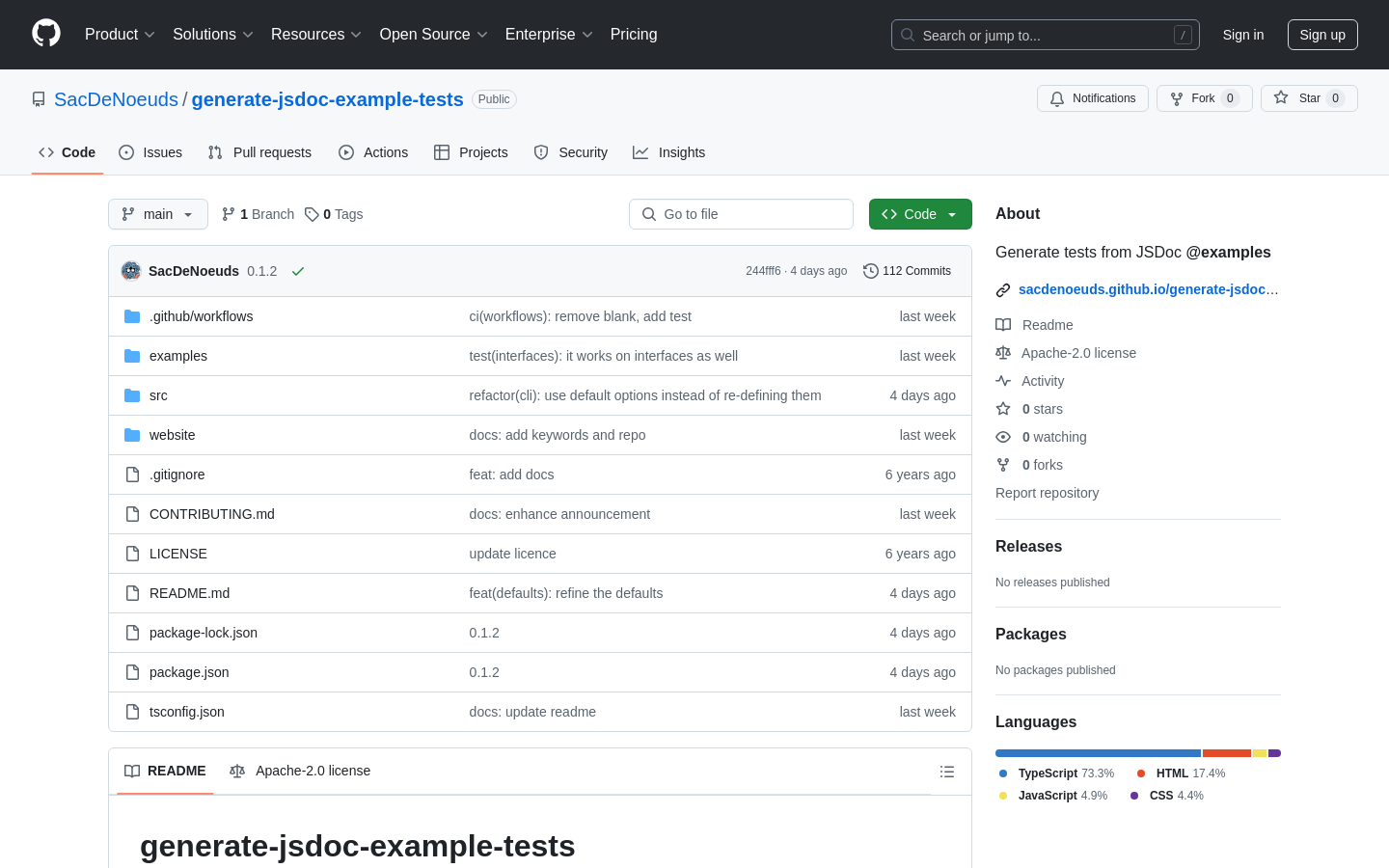
Task: Switch to the Actions tab
Action: (373, 152)
